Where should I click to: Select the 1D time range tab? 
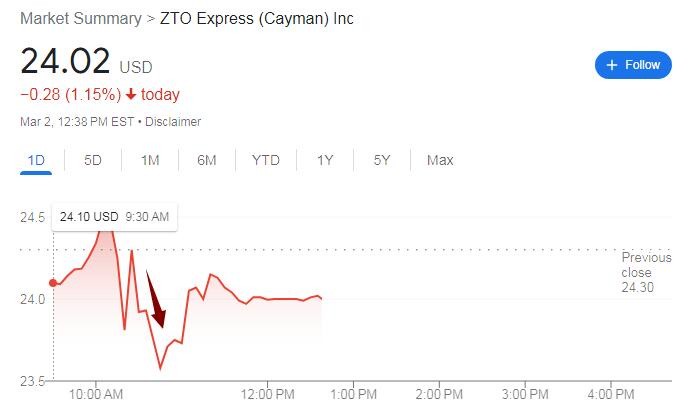[x=36, y=160]
